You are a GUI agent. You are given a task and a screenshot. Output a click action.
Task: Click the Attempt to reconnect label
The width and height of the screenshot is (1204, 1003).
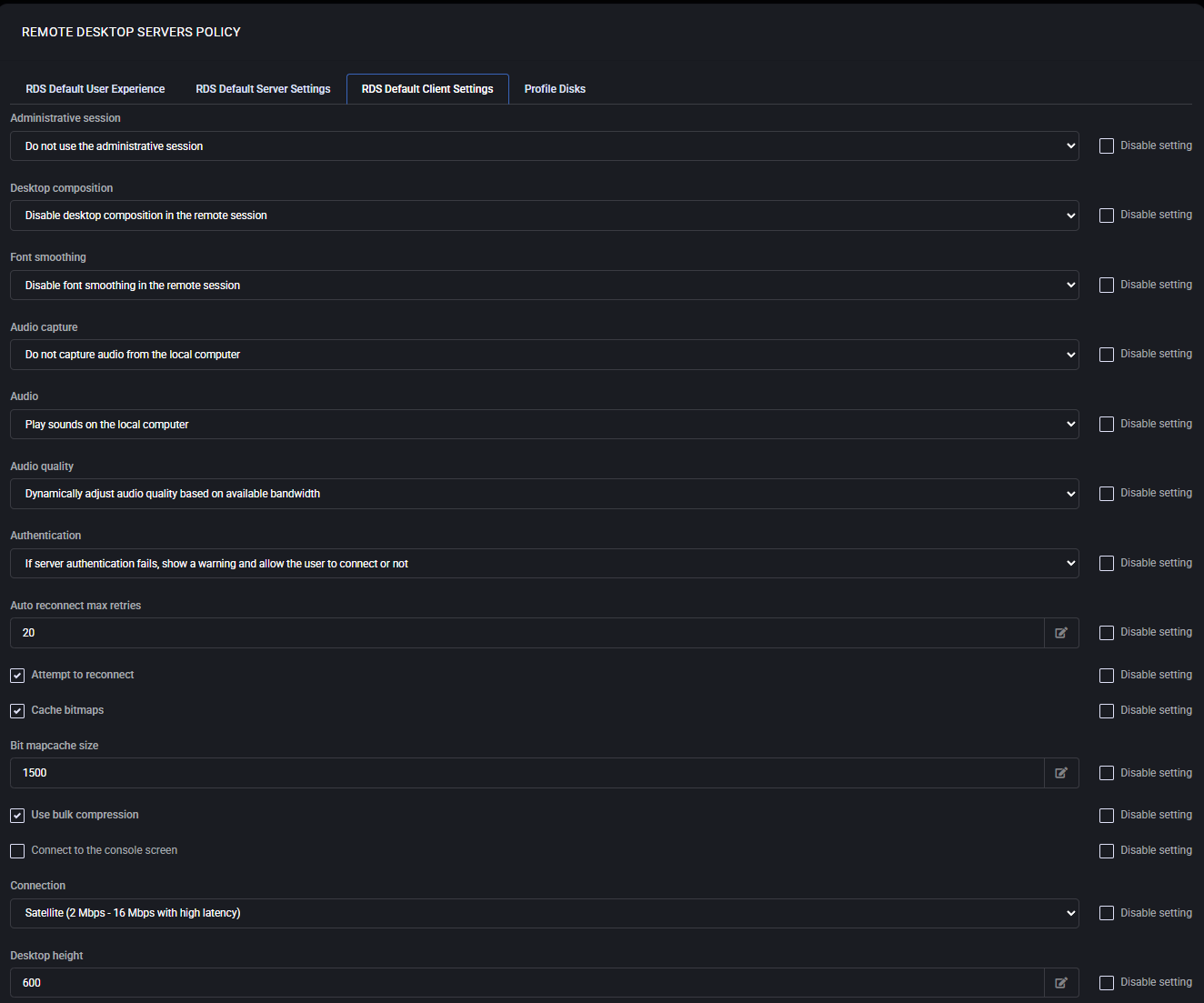click(x=83, y=675)
